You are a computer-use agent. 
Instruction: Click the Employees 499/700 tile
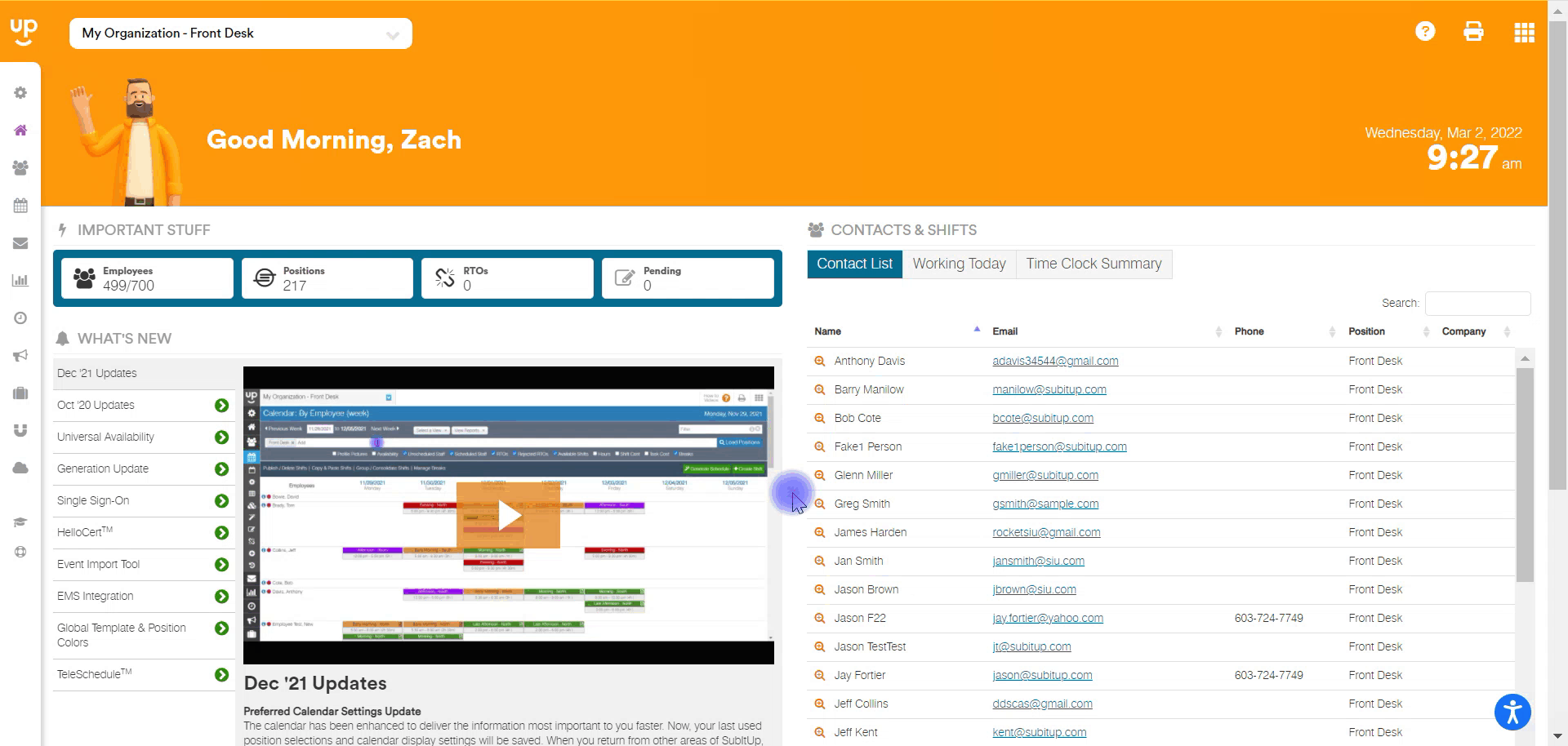pyautogui.click(x=147, y=278)
